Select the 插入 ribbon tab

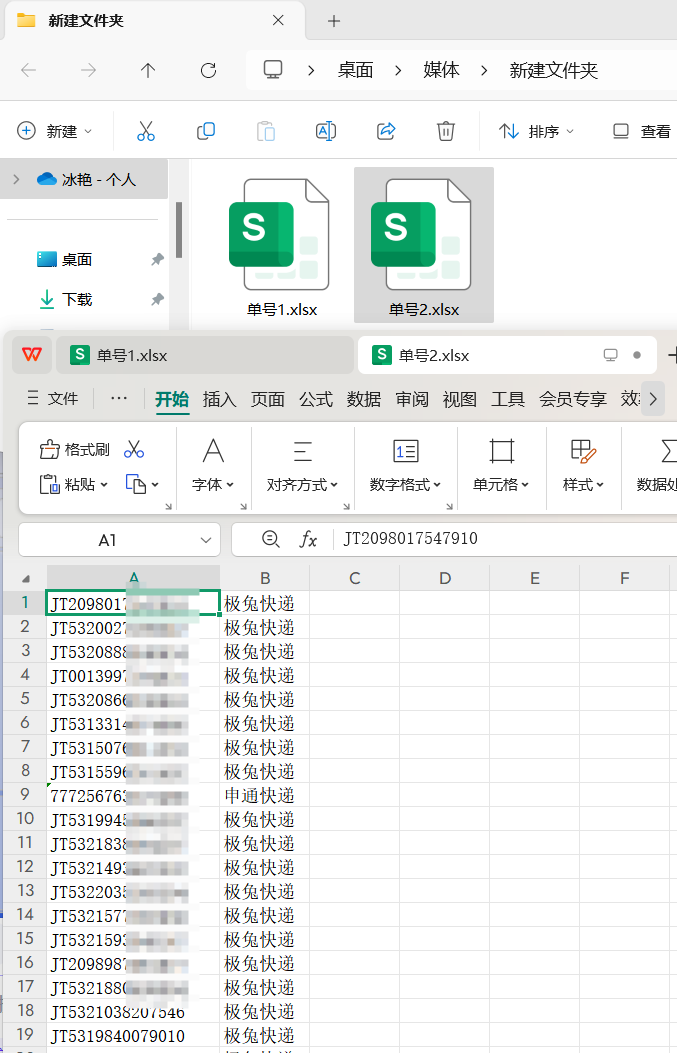click(x=220, y=399)
